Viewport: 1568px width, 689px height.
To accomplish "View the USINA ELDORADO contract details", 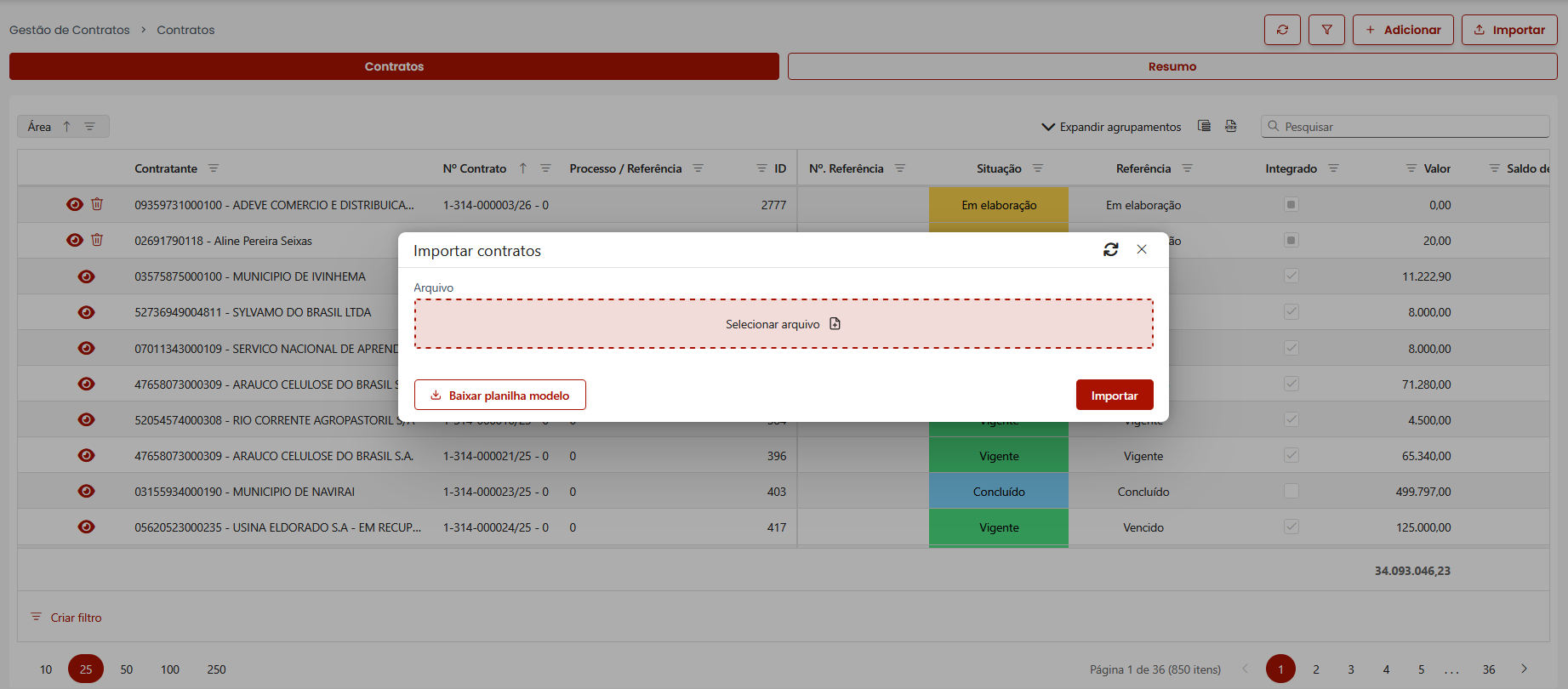I will click(86, 527).
